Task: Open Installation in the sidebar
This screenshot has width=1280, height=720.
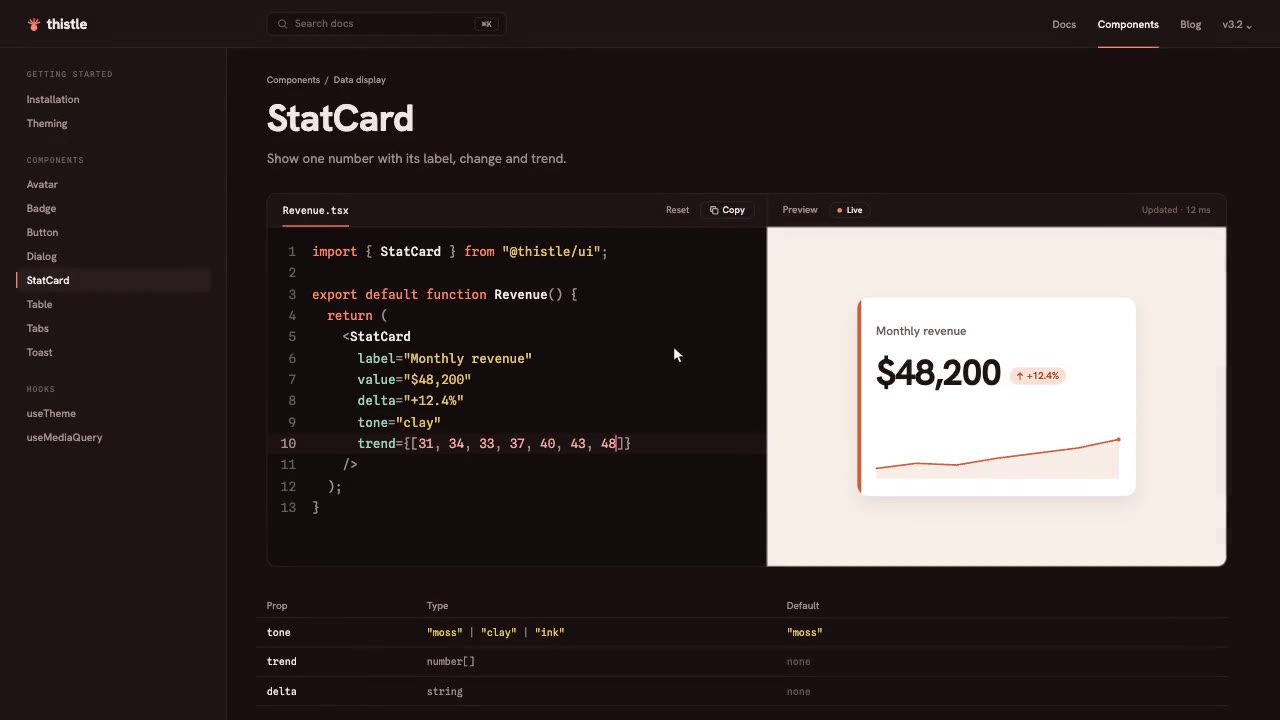Action: tap(53, 100)
